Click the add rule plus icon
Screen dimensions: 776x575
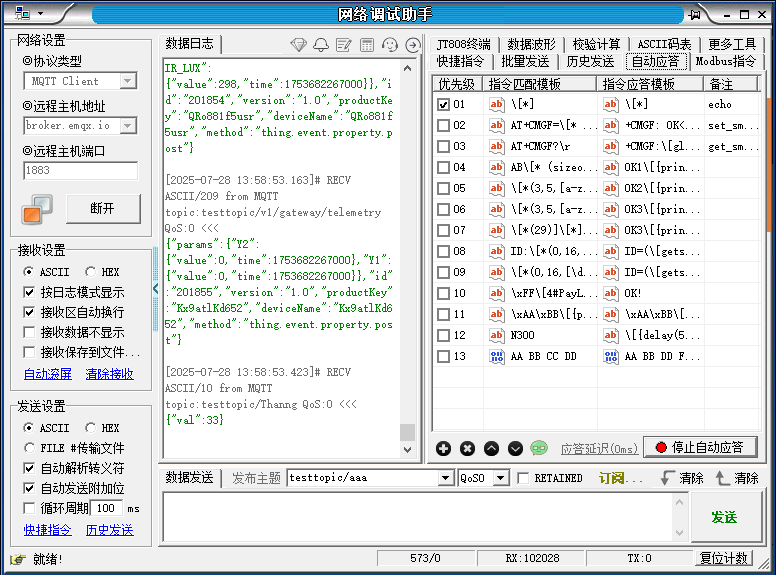tap(443, 448)
